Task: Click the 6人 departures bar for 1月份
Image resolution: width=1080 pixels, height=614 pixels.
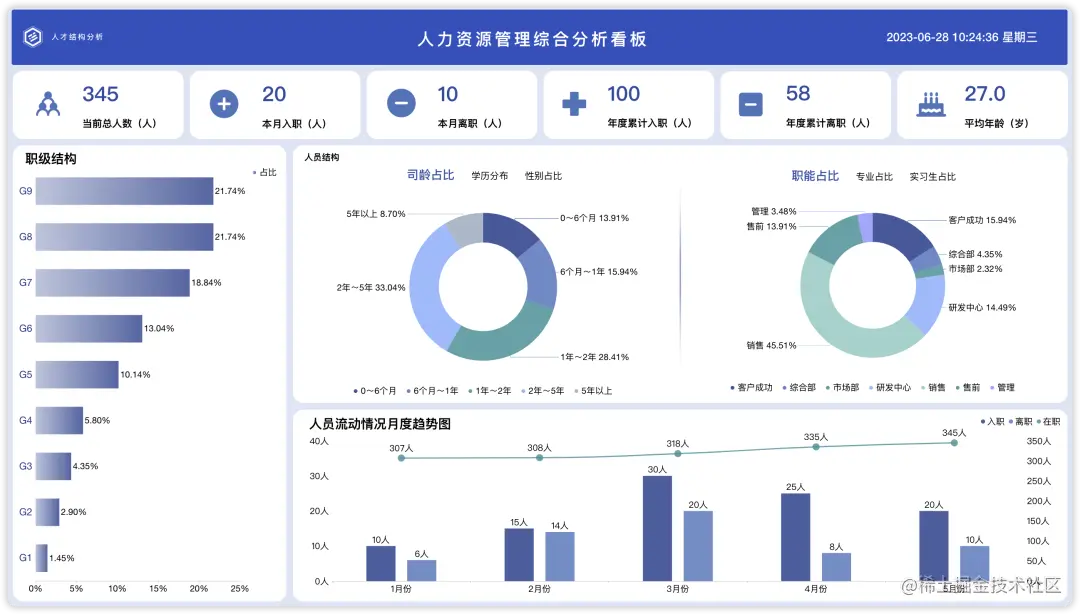Action: (x=422, y=571)
